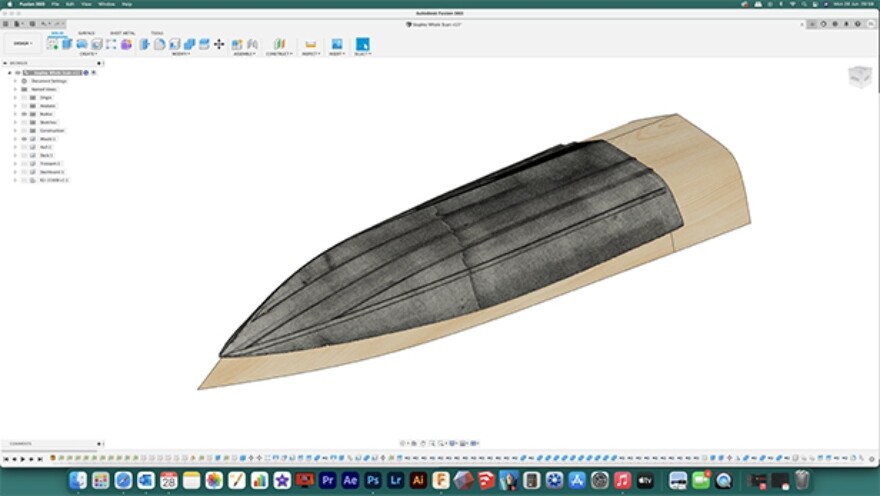Open the Inspect dropdown label

point(311,54)
